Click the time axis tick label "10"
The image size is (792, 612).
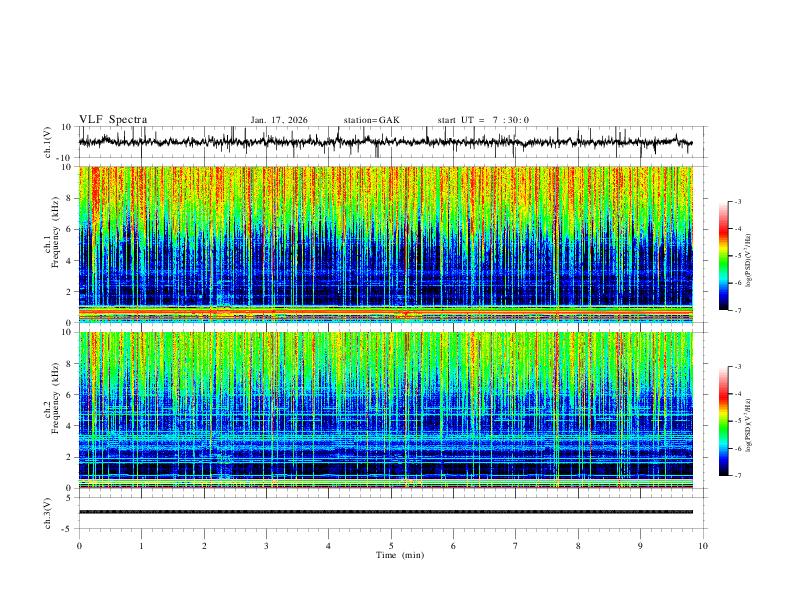(x=703, y=546)
